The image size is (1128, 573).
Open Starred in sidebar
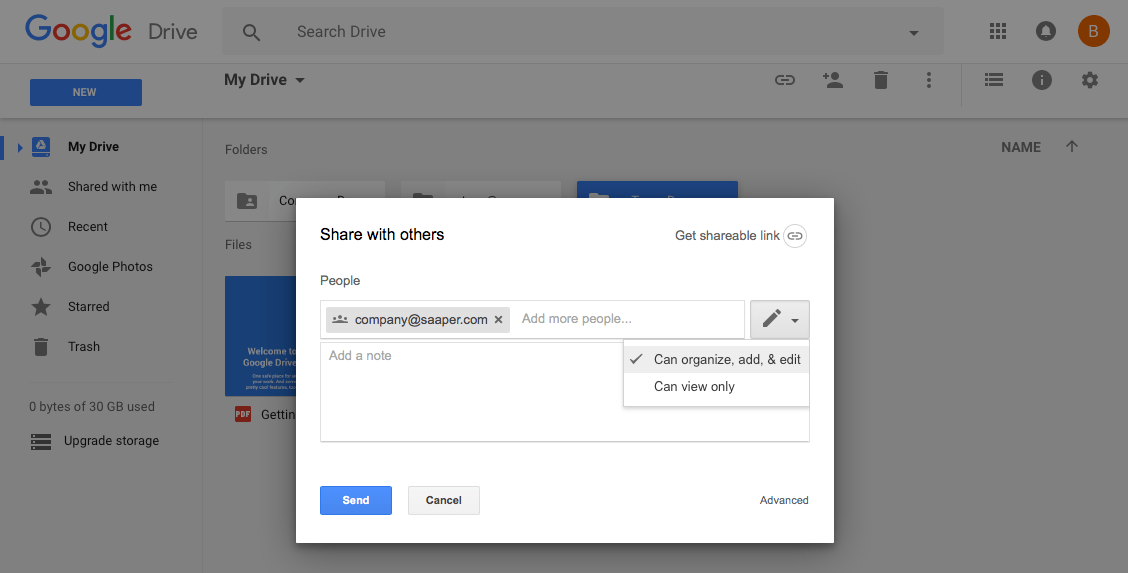(88, 307)
